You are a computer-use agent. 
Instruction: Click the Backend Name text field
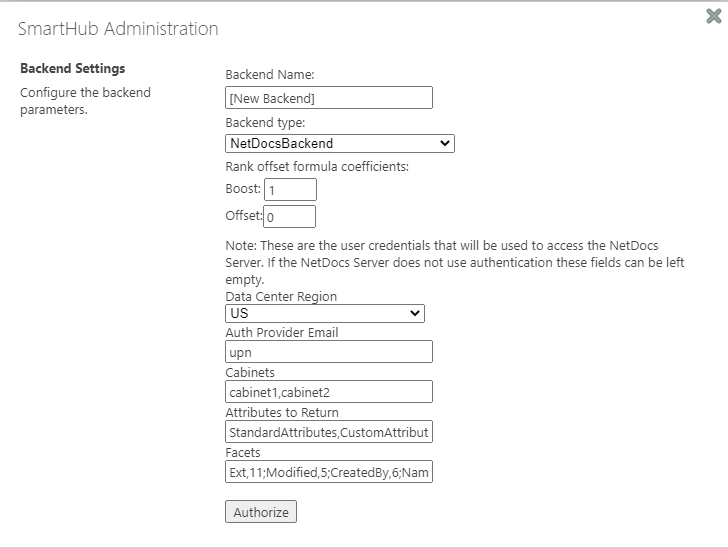tap(329, 98)
